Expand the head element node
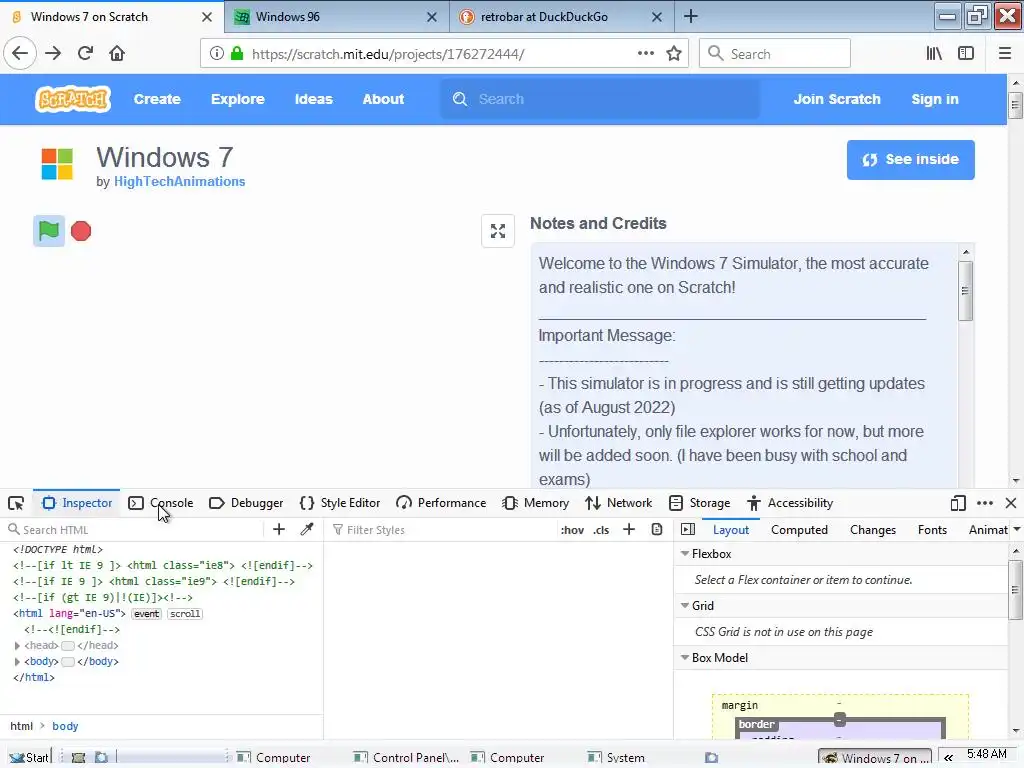This screenshot has height=768, width=1024. click(x=17, y=645)
